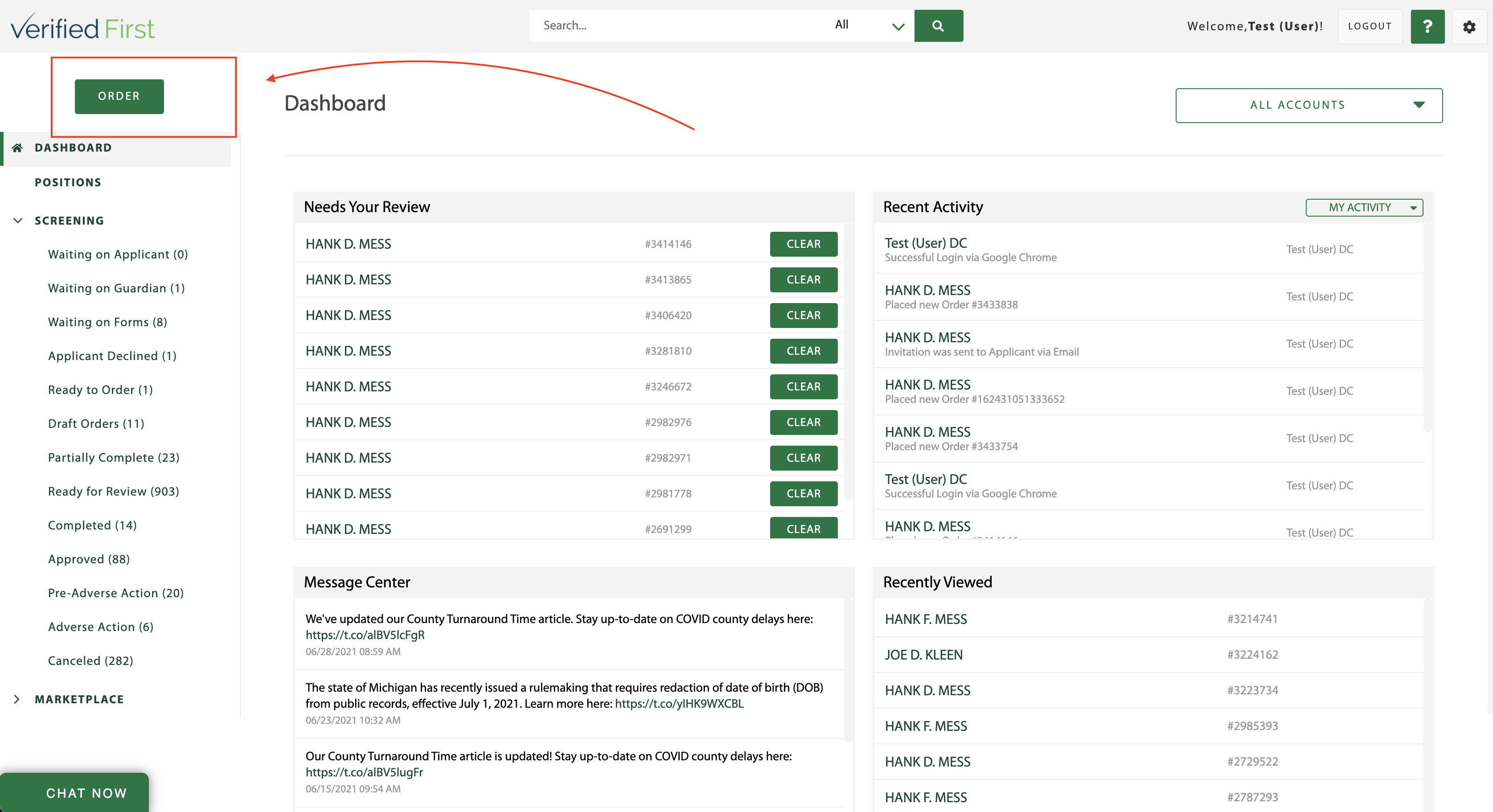Viewport: 1493px width, 812px height.
Task: Expand the All Accounts dropdown
Action: [1308, 105]
